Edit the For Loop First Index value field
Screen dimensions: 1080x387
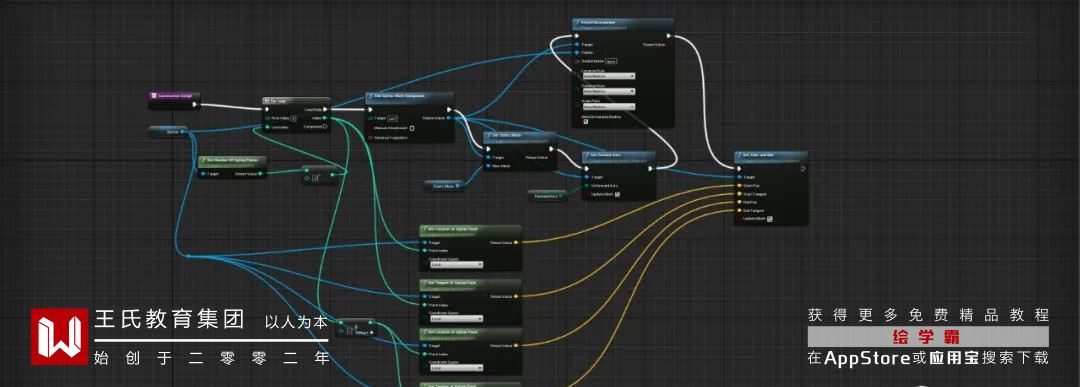coord(293,118)
